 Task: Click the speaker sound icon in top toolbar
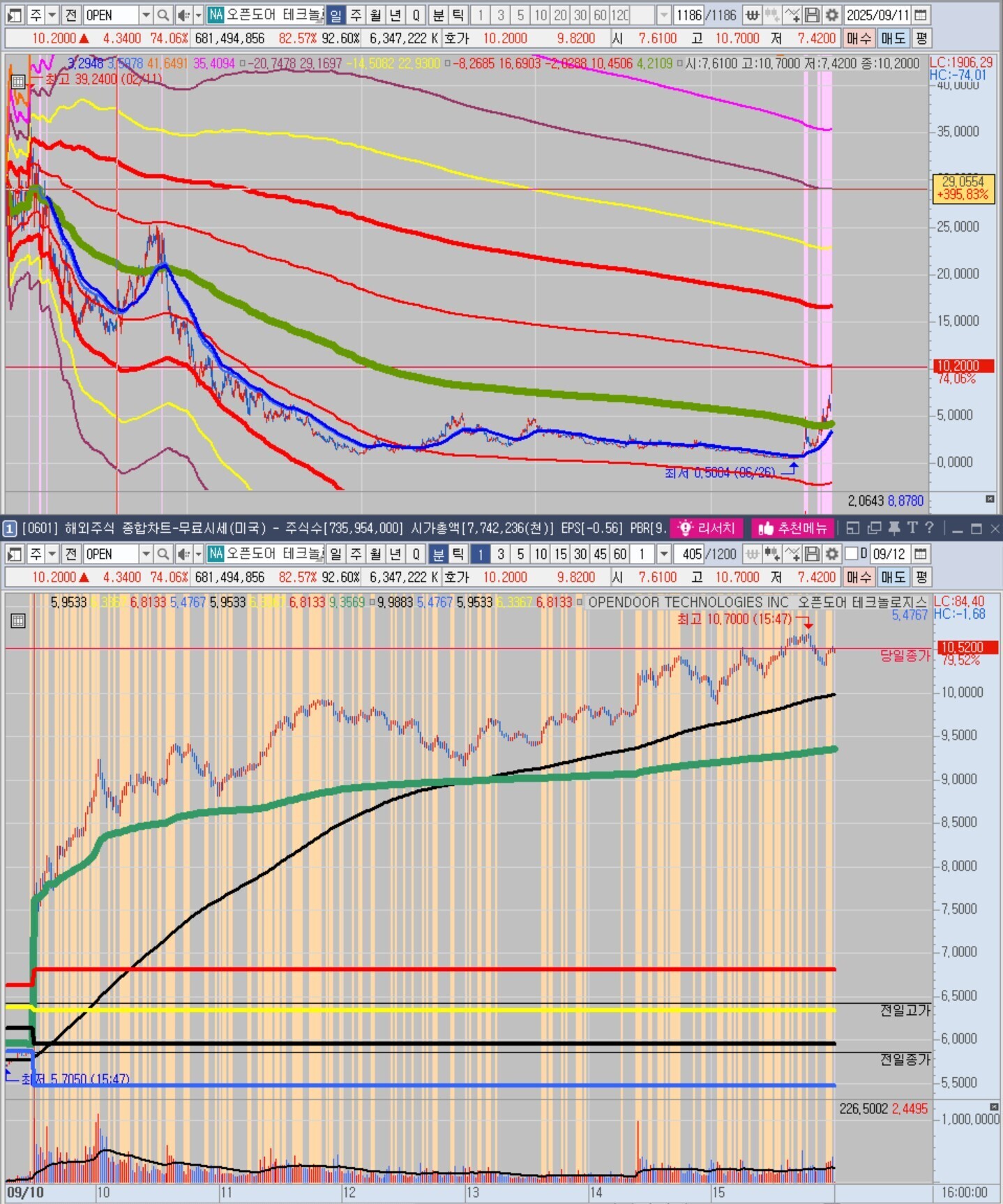point(183,15)
